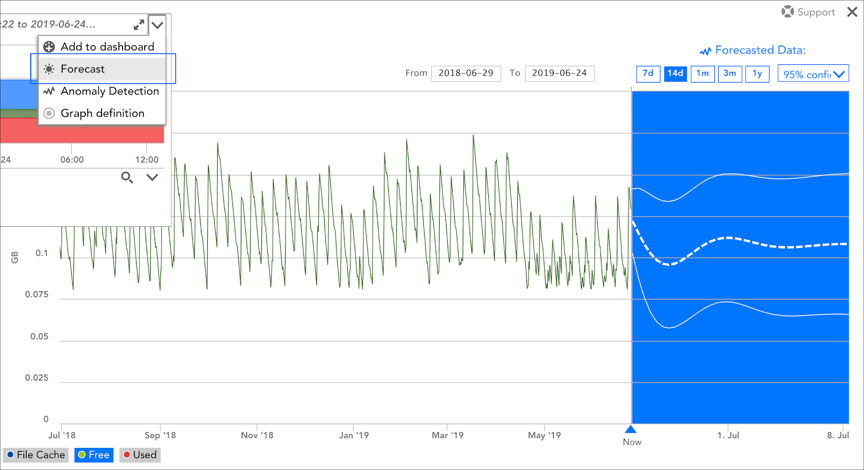Click the Forecast sun icon

(x=49, y=69)
